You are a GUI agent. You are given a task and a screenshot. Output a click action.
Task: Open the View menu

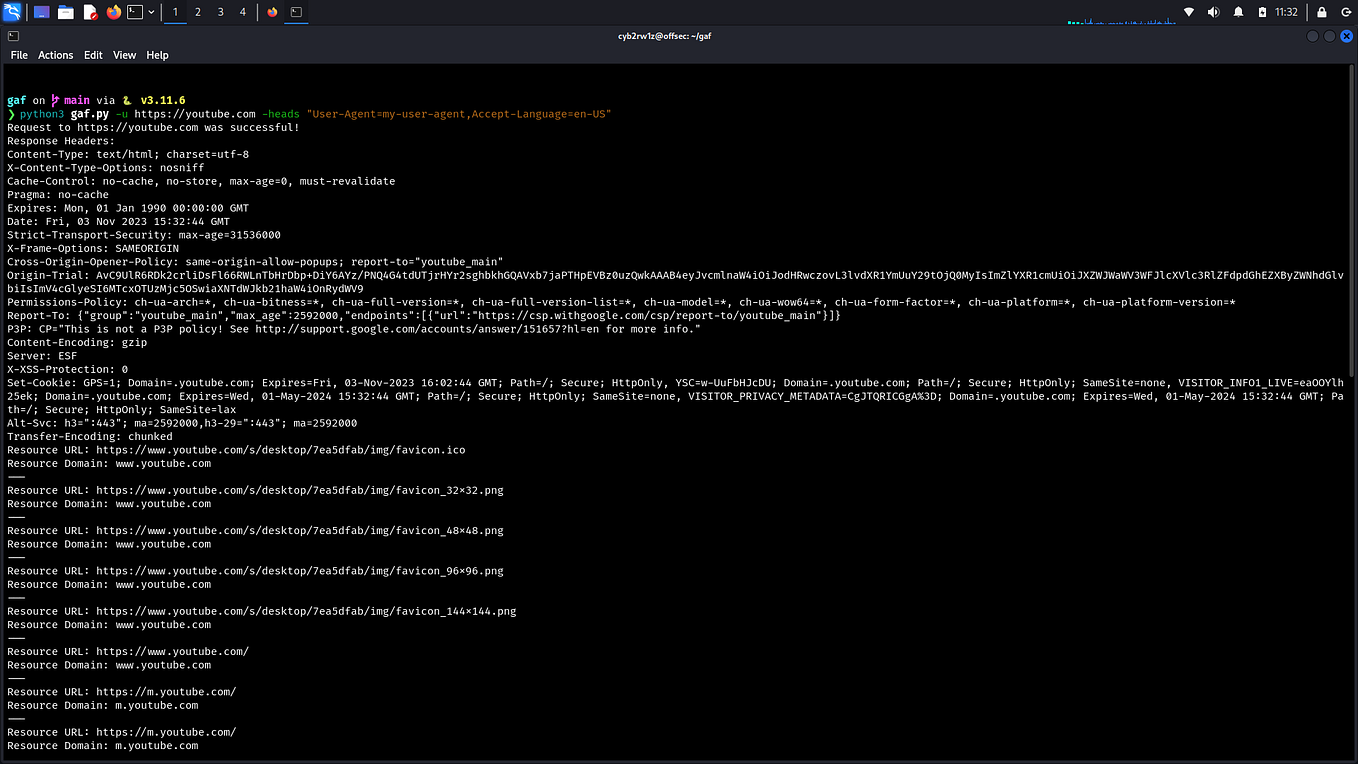(x=124, y=55)
